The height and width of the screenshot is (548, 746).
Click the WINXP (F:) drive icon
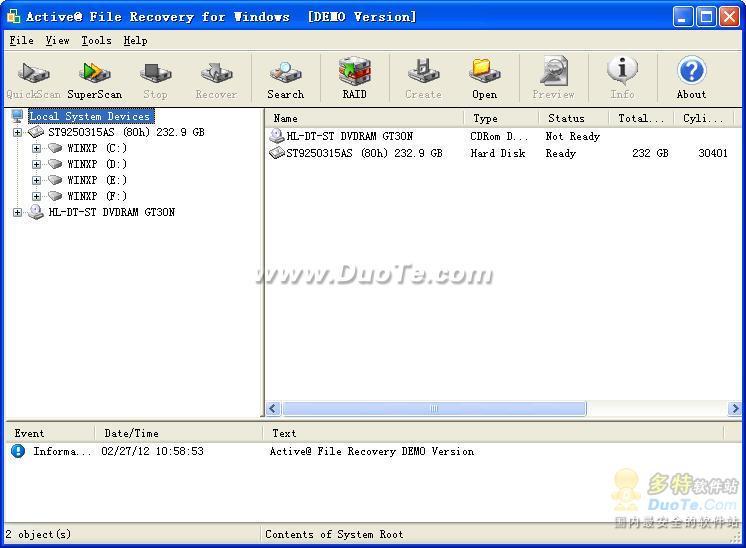(x=55, y=196)
